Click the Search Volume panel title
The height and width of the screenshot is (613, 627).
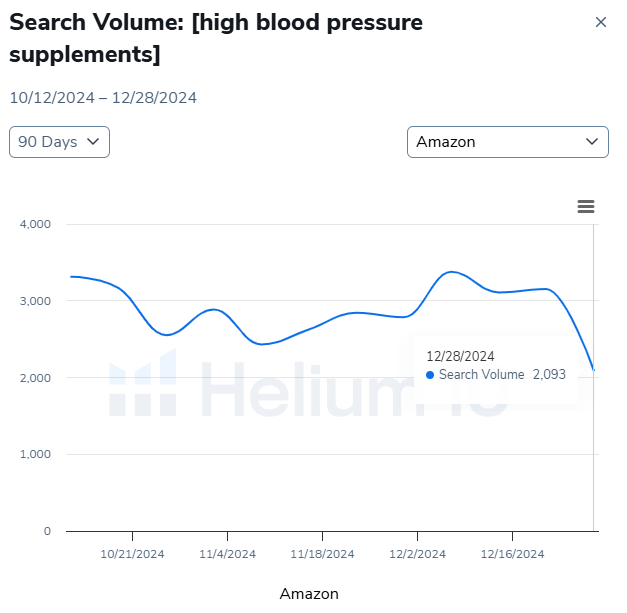(216, 38)
